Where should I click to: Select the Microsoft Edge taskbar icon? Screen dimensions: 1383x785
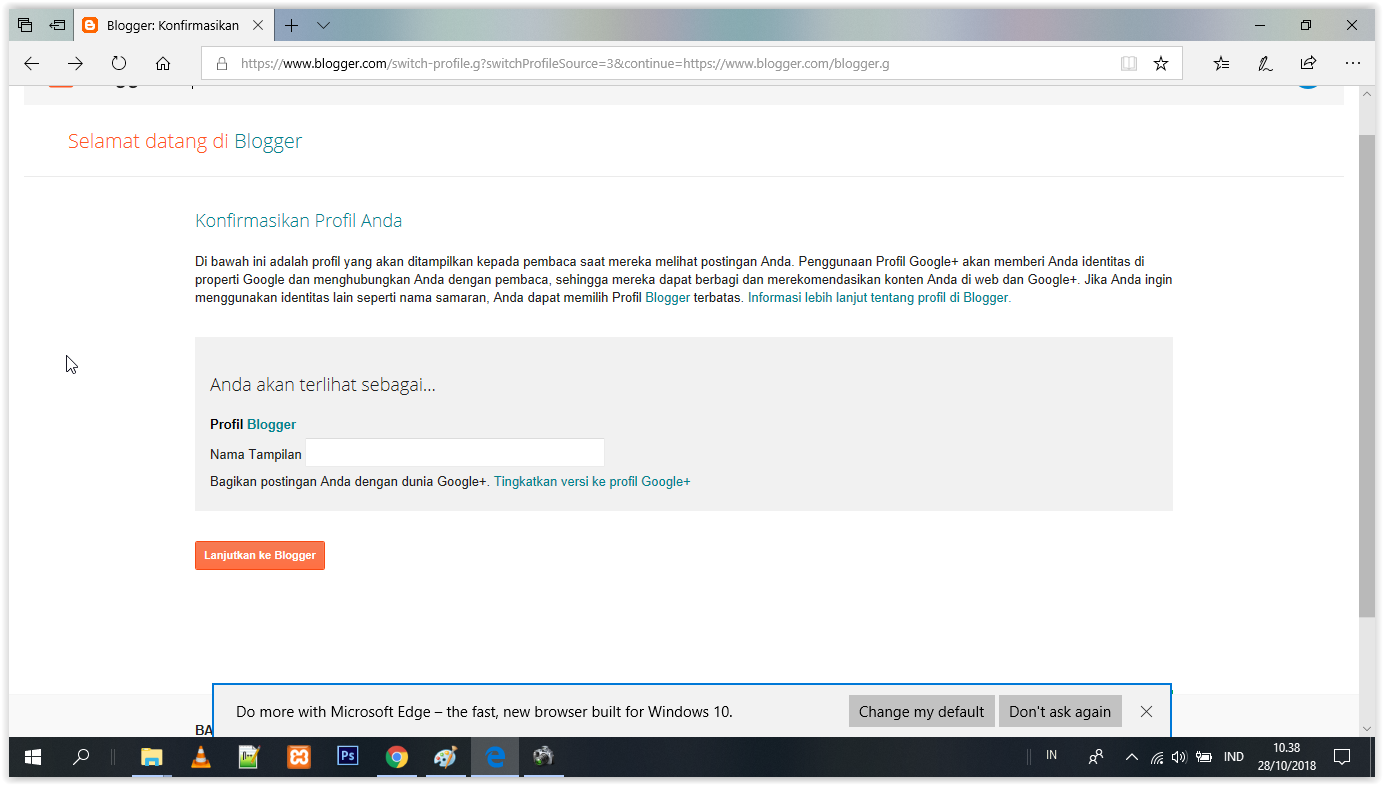coord(495,757)
